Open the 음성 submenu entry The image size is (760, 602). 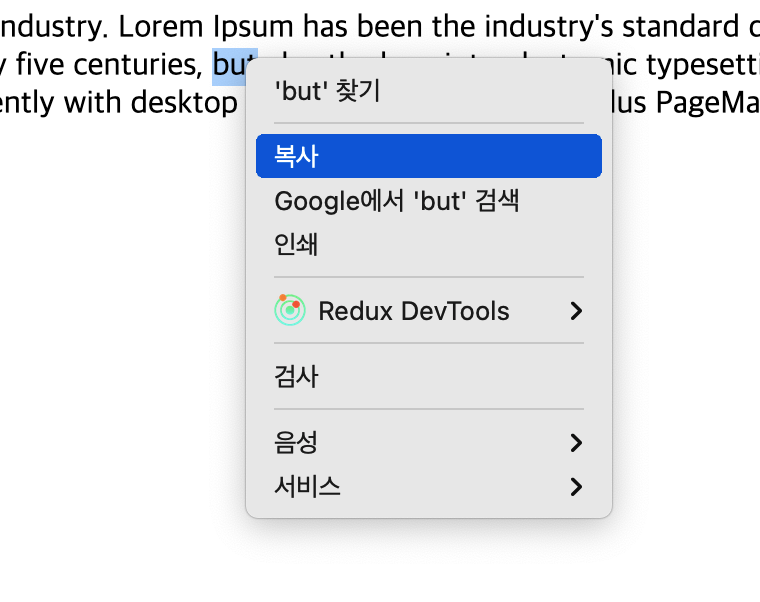click(429, 443)
